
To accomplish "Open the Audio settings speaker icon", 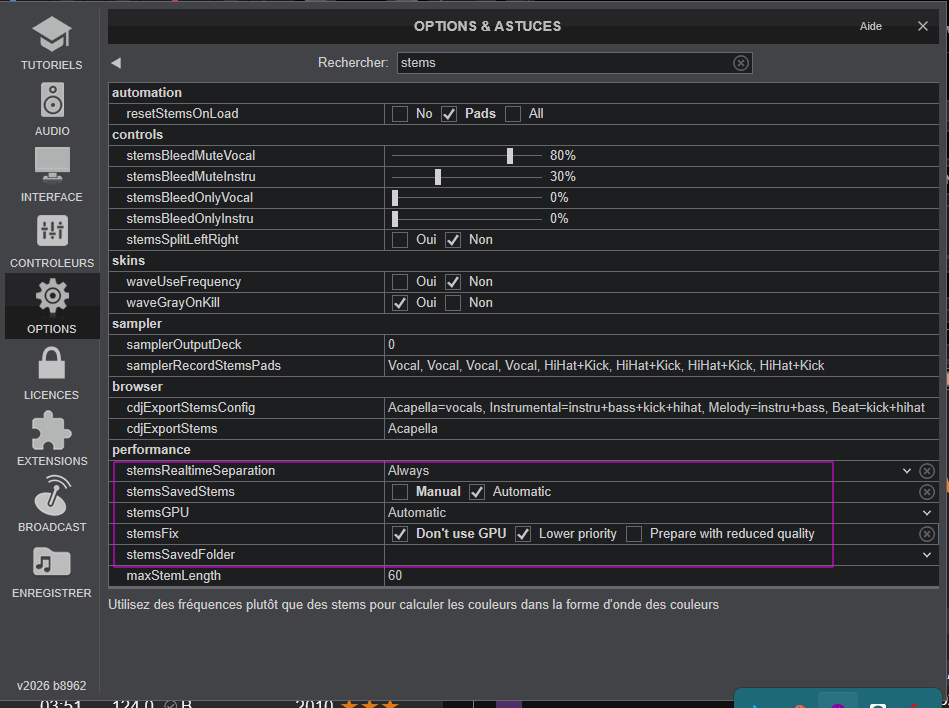I will pos(51,101).
